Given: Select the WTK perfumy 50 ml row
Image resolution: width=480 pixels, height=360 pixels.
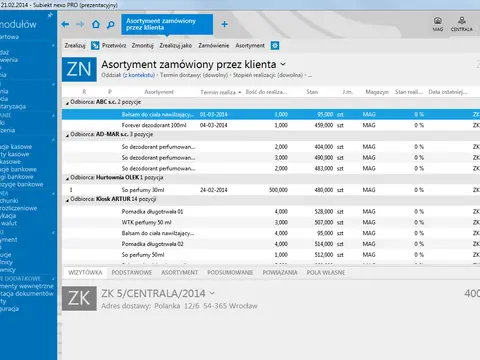Looking at the screenshot, I should click(271, 222).
